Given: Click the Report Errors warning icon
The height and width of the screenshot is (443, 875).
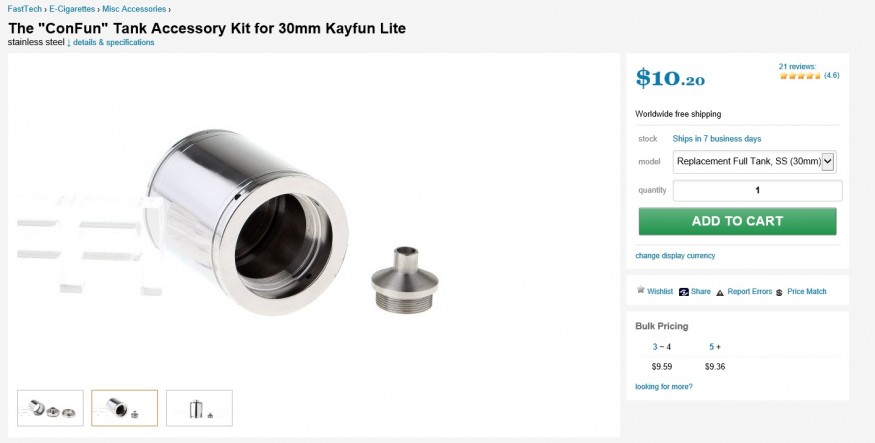Looking at the screenshot, I should (x=720, y=292).
